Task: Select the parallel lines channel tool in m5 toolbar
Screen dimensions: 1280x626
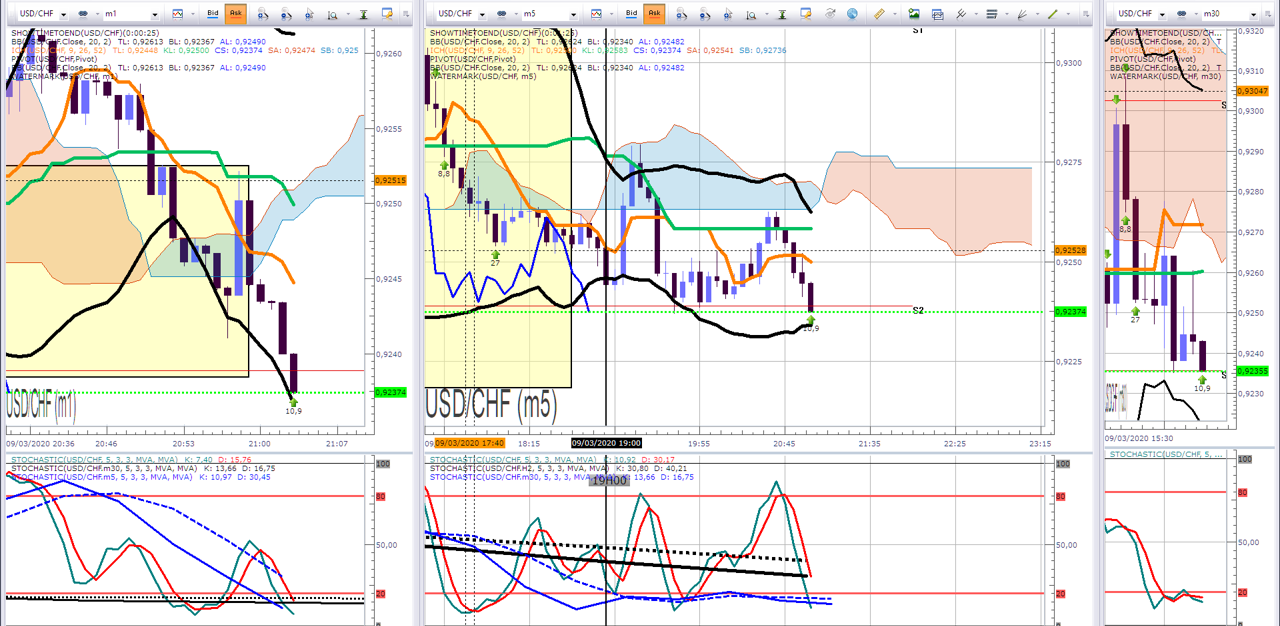Action: pos(961,14)
